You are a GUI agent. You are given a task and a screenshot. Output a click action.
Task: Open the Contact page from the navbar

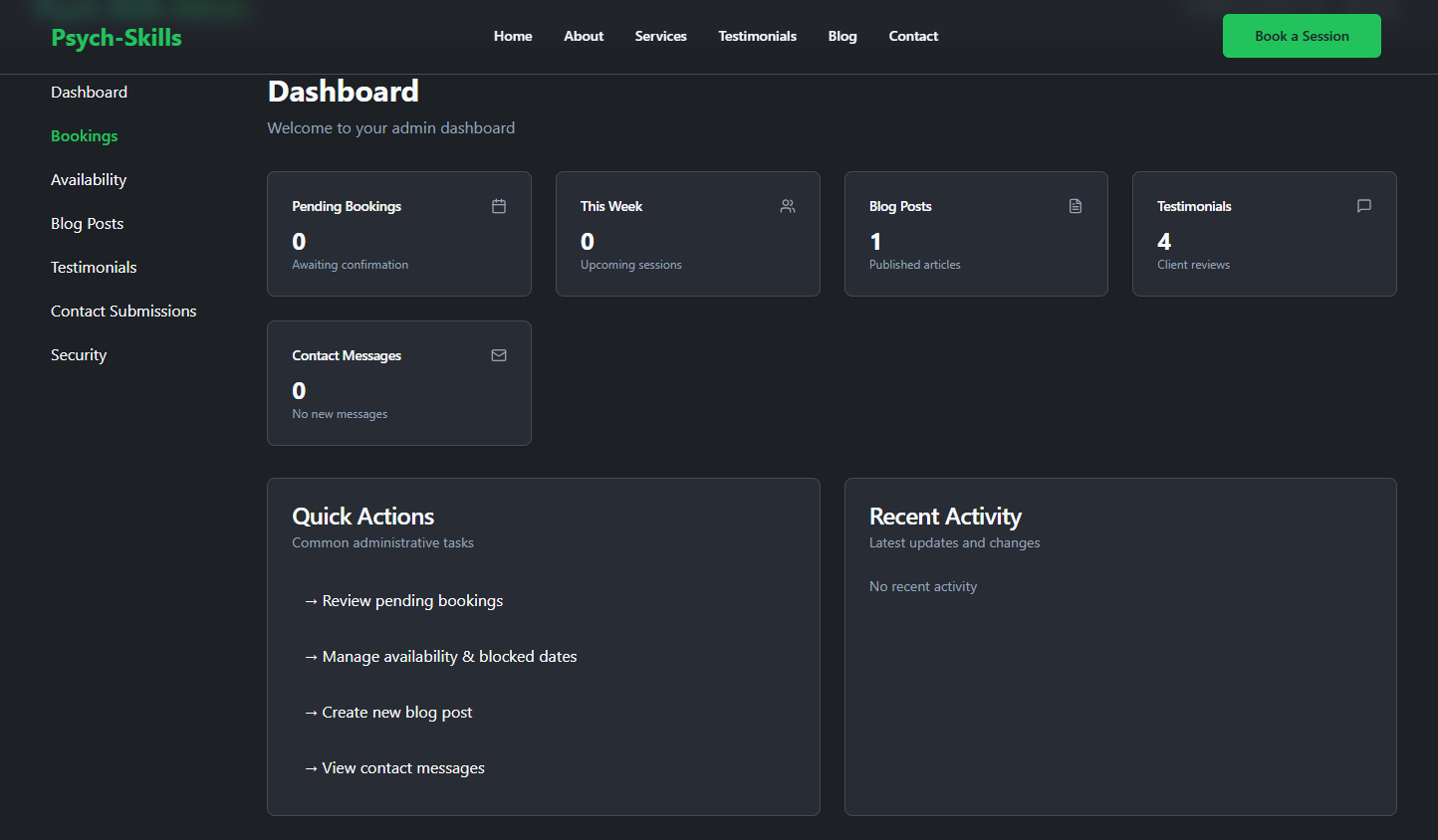click(912, 36)
